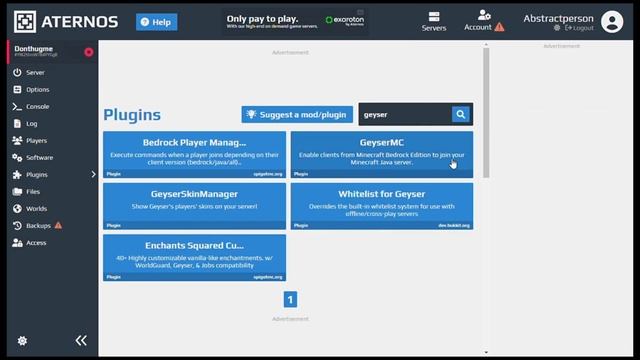
Task: Go to results page 1
Action: pyautogui.click(x=290, y=300)
